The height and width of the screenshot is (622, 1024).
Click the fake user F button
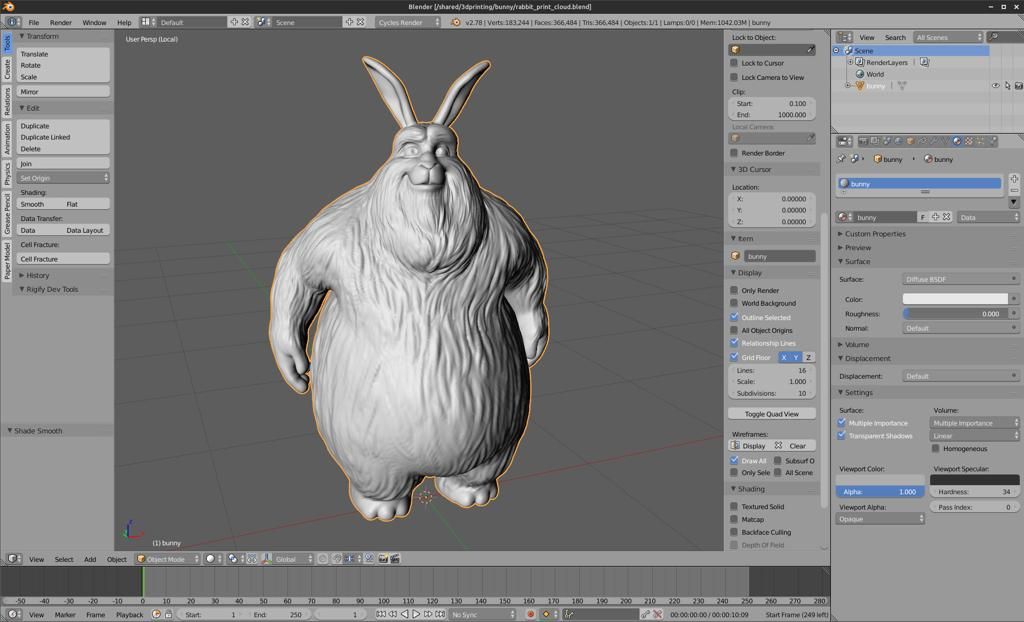tap(923, 217)
